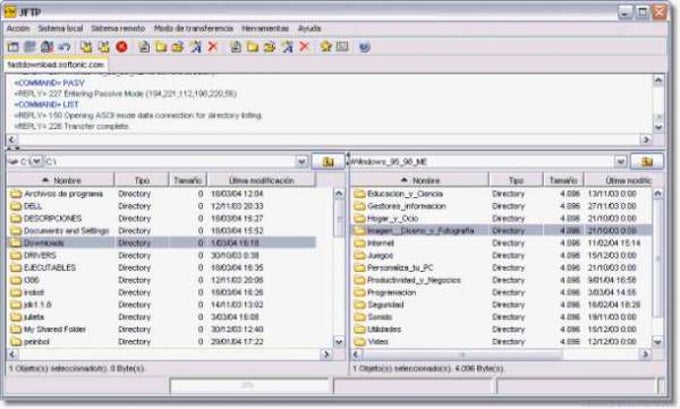Click the document icon in the second toolbar group

(x=235, y=46)
